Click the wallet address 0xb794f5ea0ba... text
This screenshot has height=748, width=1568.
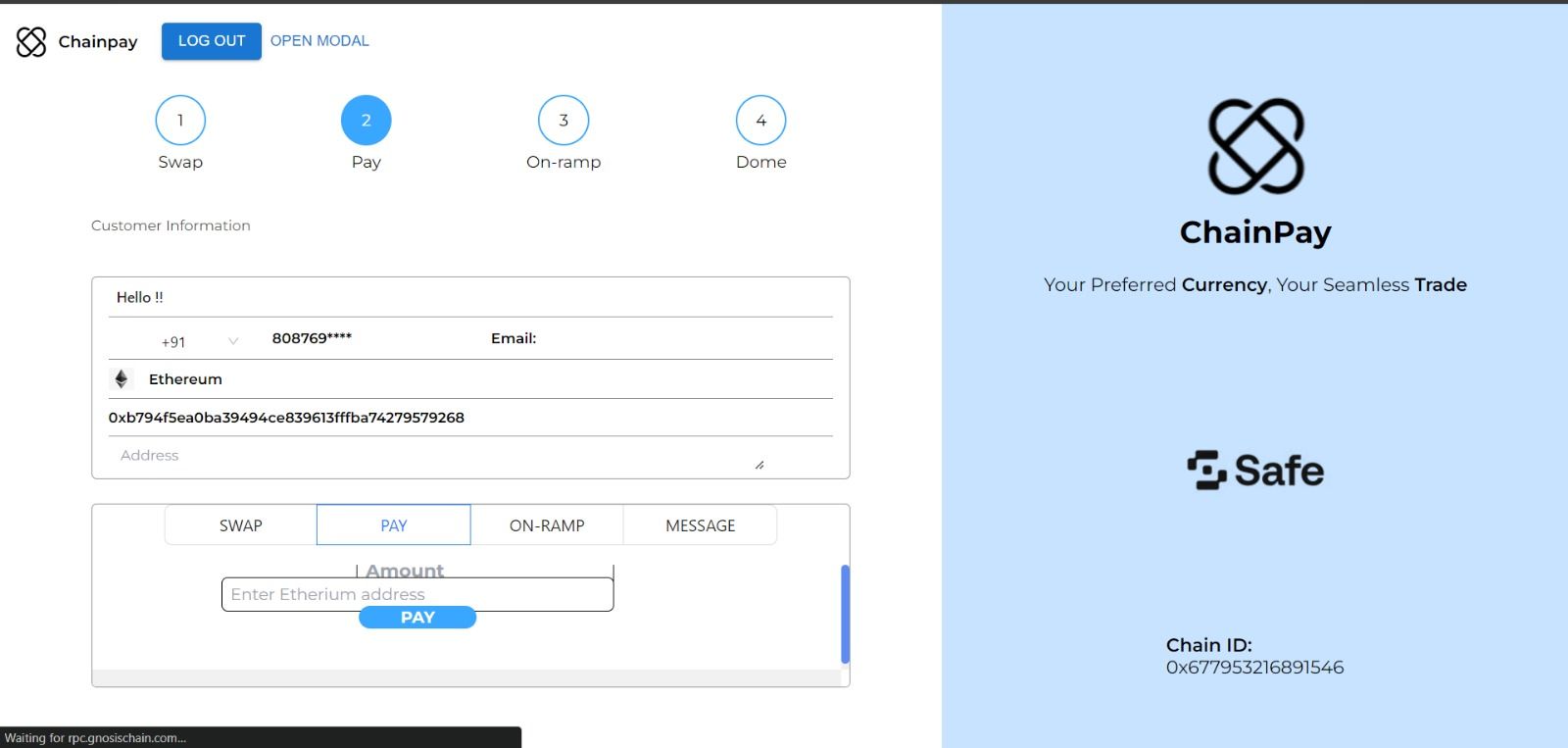point(286,418)
